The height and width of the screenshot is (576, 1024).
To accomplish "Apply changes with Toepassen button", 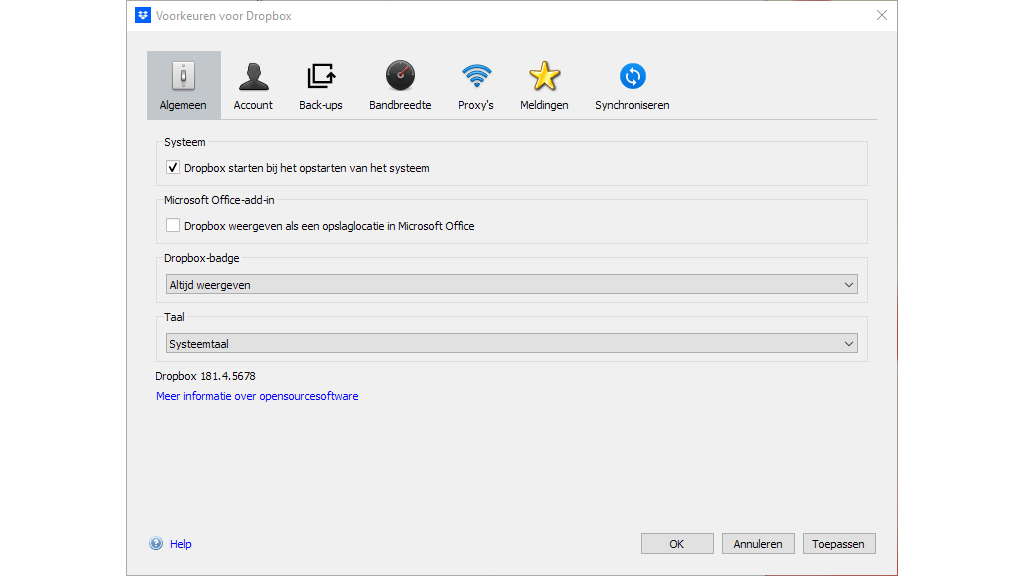I will tap(839, 543).
